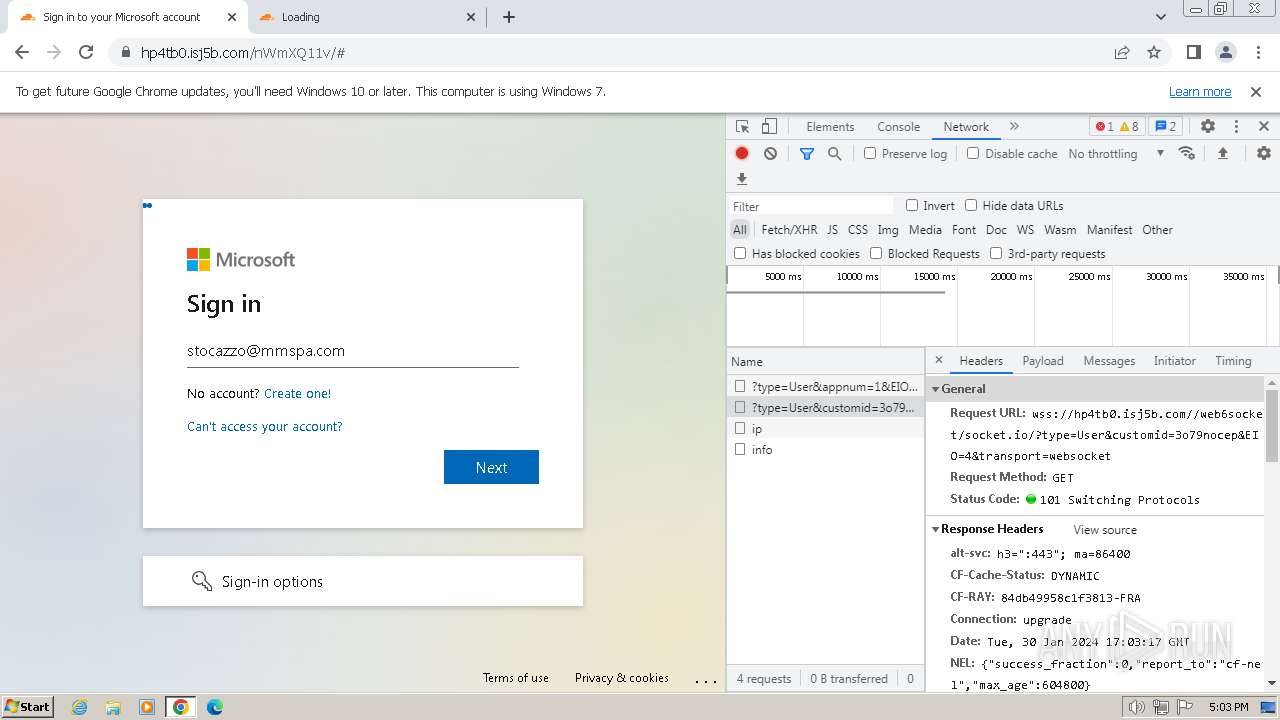Show more DevTools tabs chevron

[x=1014, y=127]
